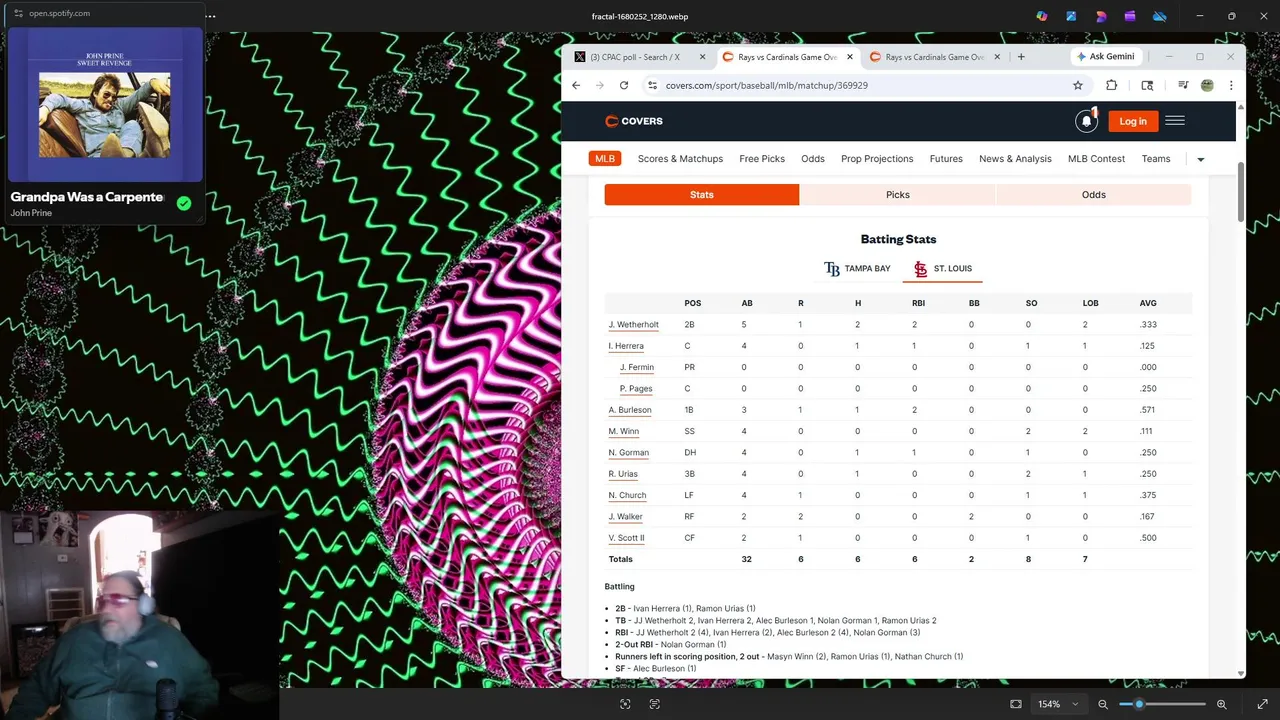
Task: Click the fit-to-window icon in Photos
Action: 1016,704
